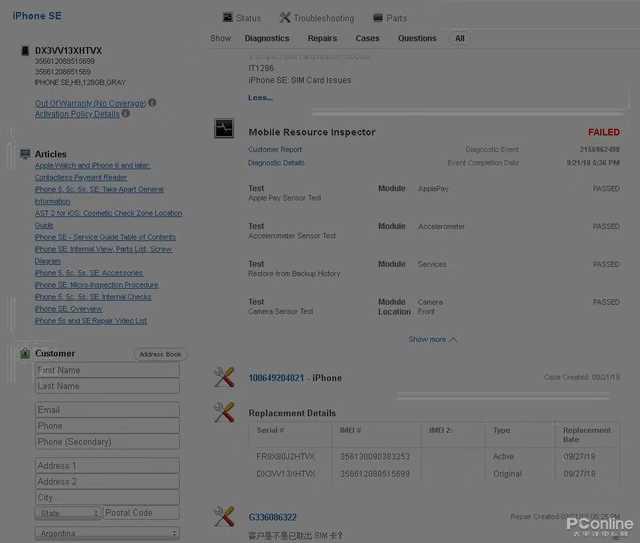The height and width of the screenshot is (543, 640).
Task: Open iPhone 5s and SE Repair Video List
Action: tap(91, 321)
